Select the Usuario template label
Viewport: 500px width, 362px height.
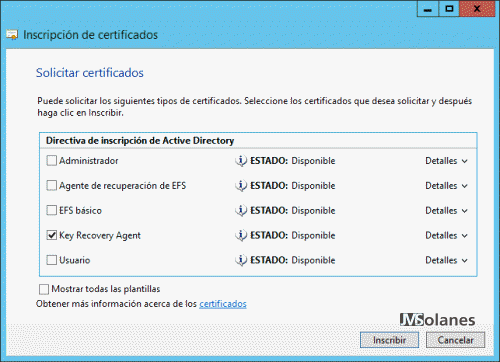pyautogui.click(x=75, y=260)
